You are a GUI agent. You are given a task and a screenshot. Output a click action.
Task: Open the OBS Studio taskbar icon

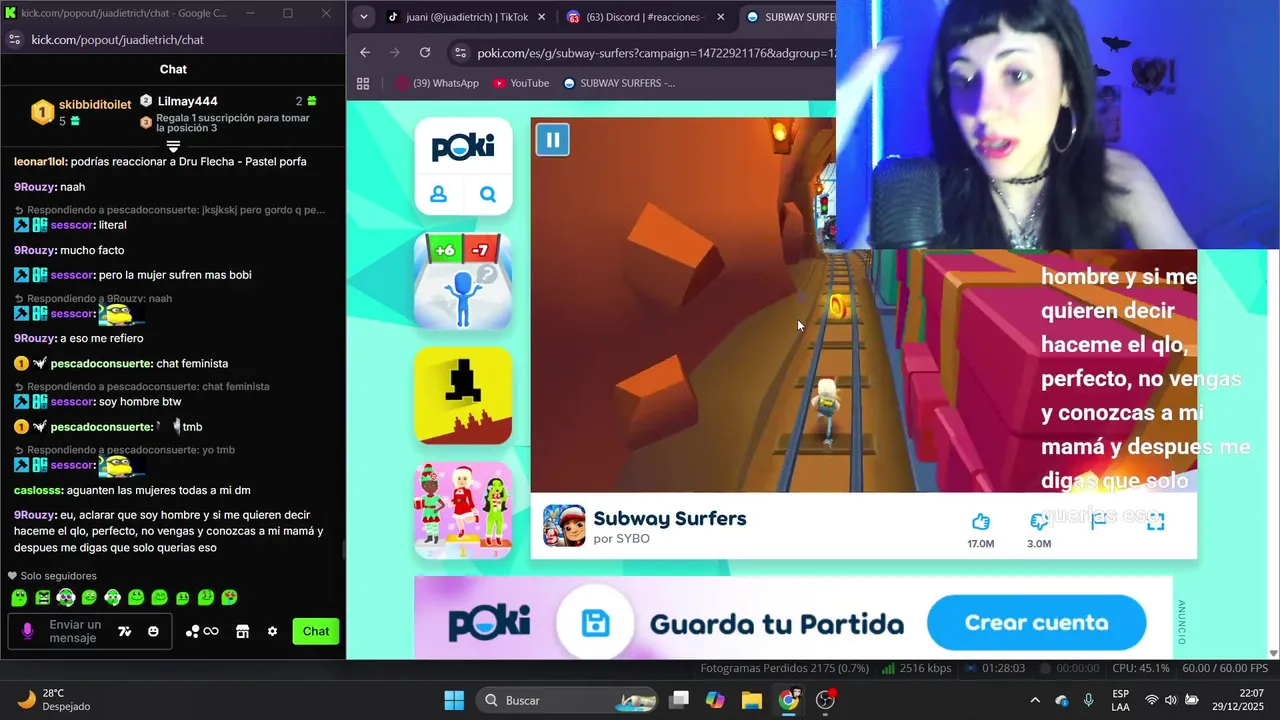click(x=826, y=700)
